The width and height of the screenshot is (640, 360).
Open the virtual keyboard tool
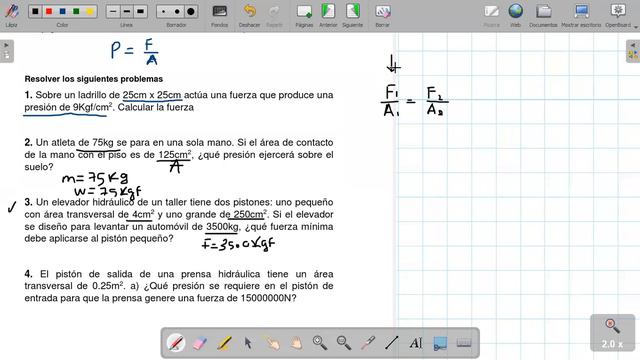pos(464,343)
